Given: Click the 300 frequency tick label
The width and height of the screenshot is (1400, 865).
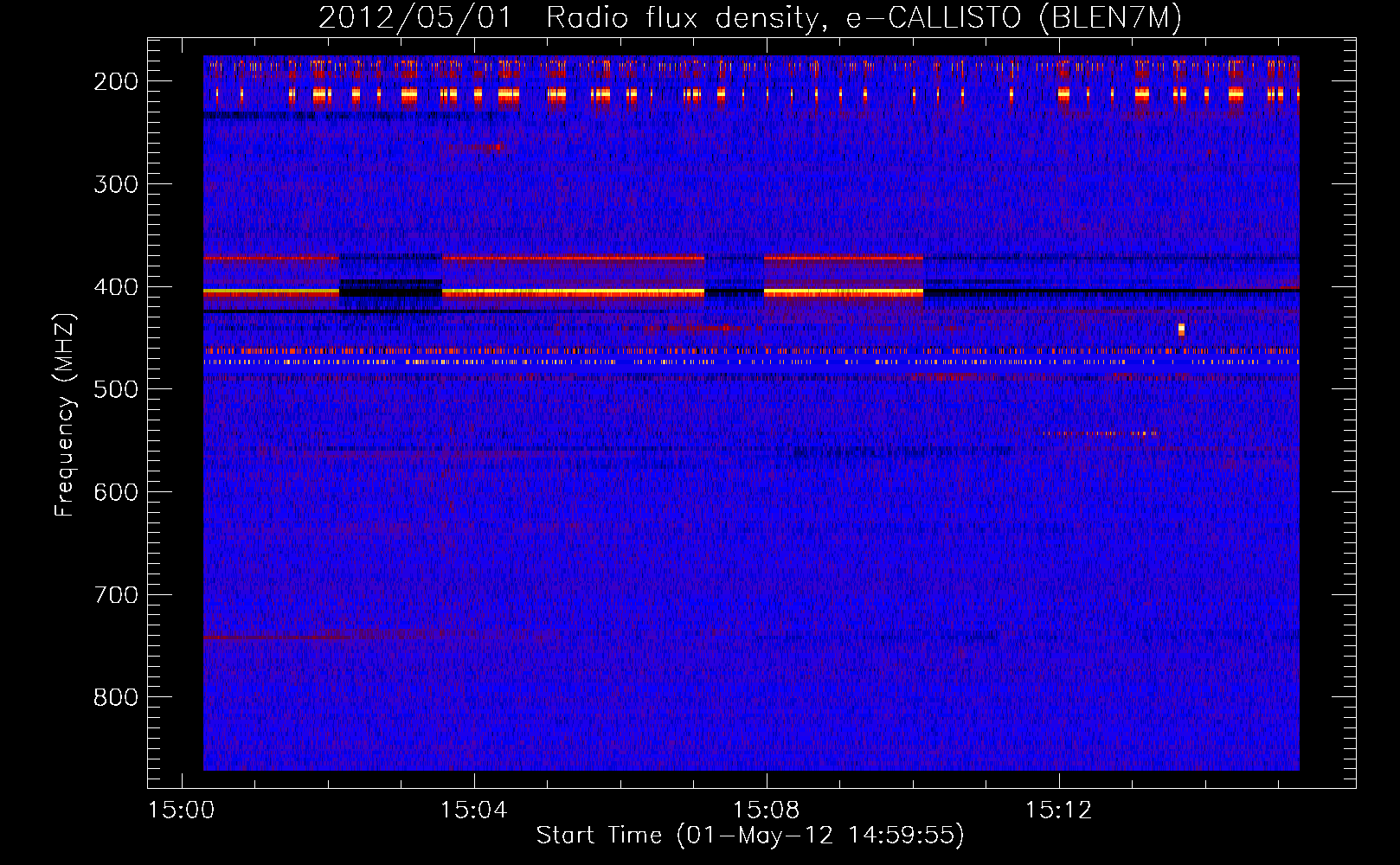Looking at the screenshot, I should coord(116,184).
